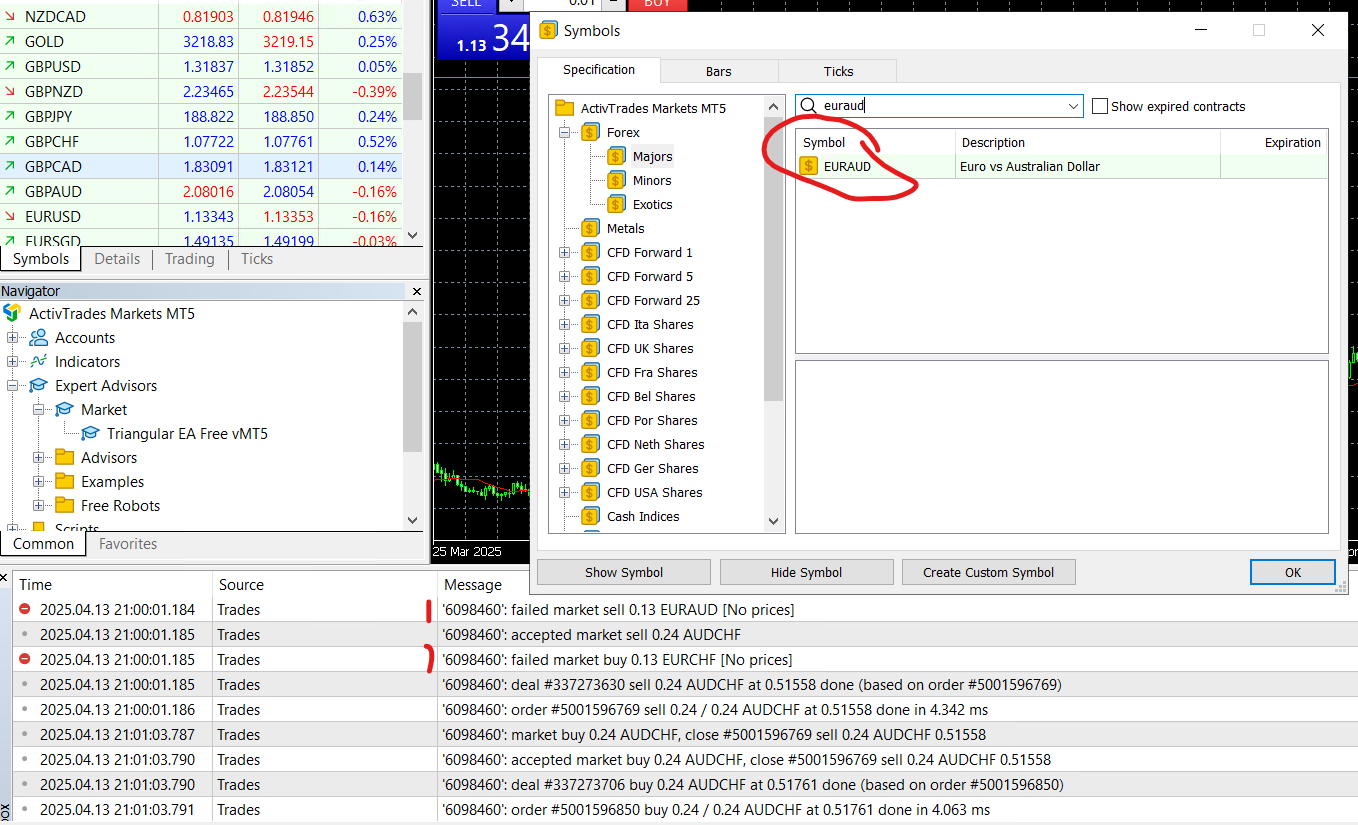Expand the Free Robots folder
Image resolution: width=1358 pixels, height=825 pixels.
[x=38, y=505]
